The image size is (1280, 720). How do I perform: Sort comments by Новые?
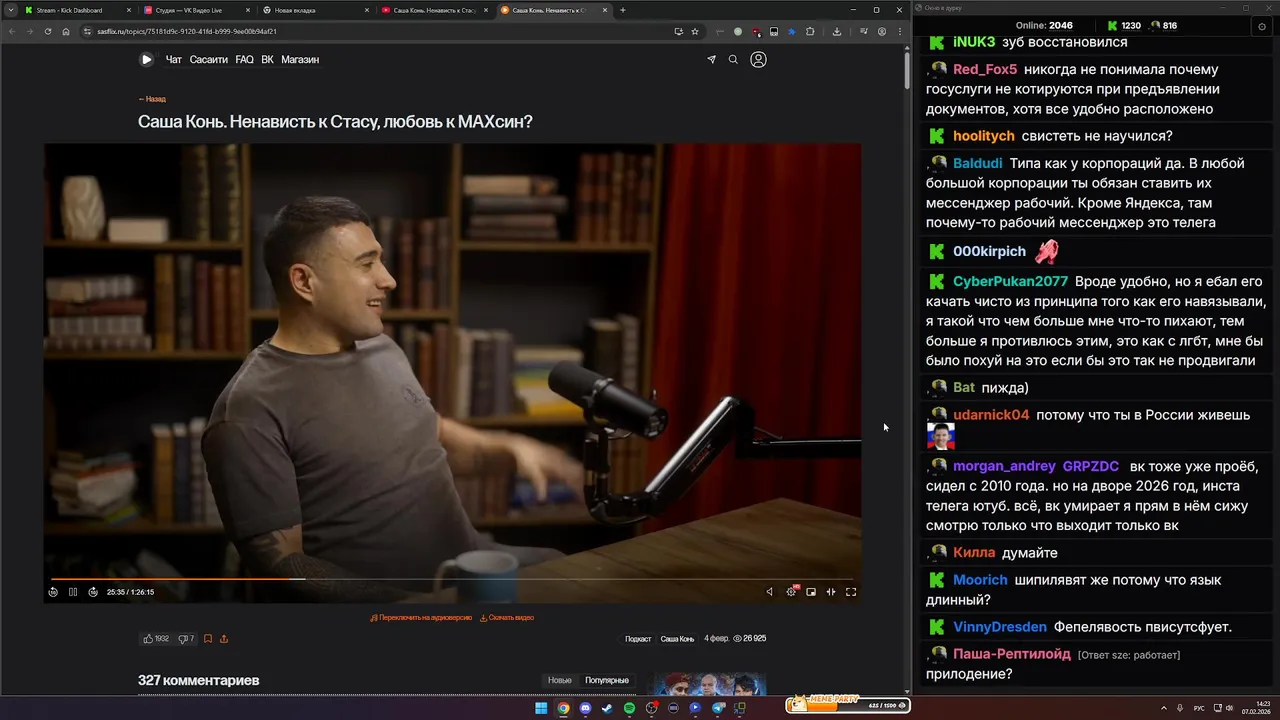pyautogui.click(x=560, y=680)
